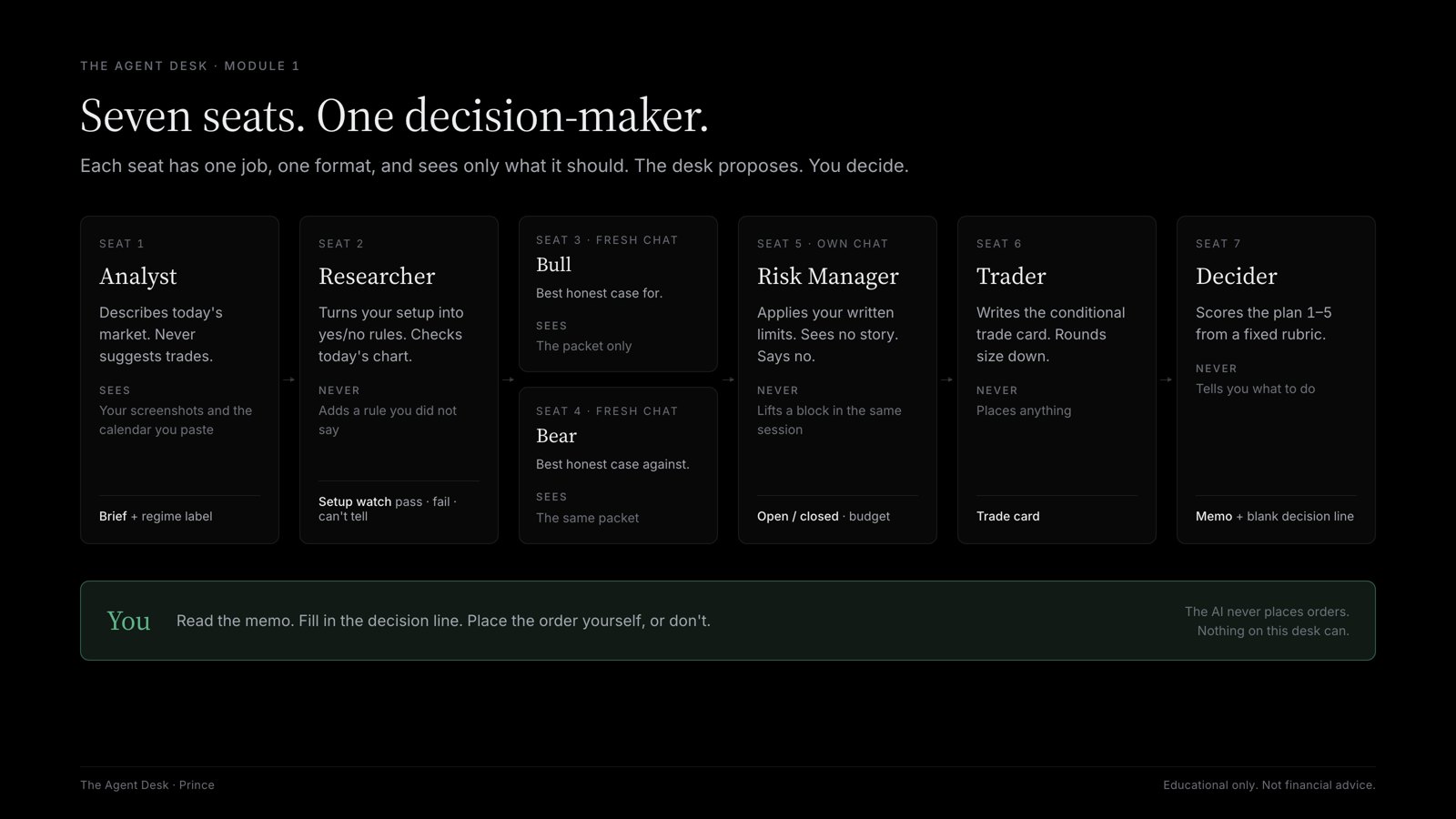Click the Decider card heading
The width and height of the screenshot is (1456, 819).
(1236, 277)
